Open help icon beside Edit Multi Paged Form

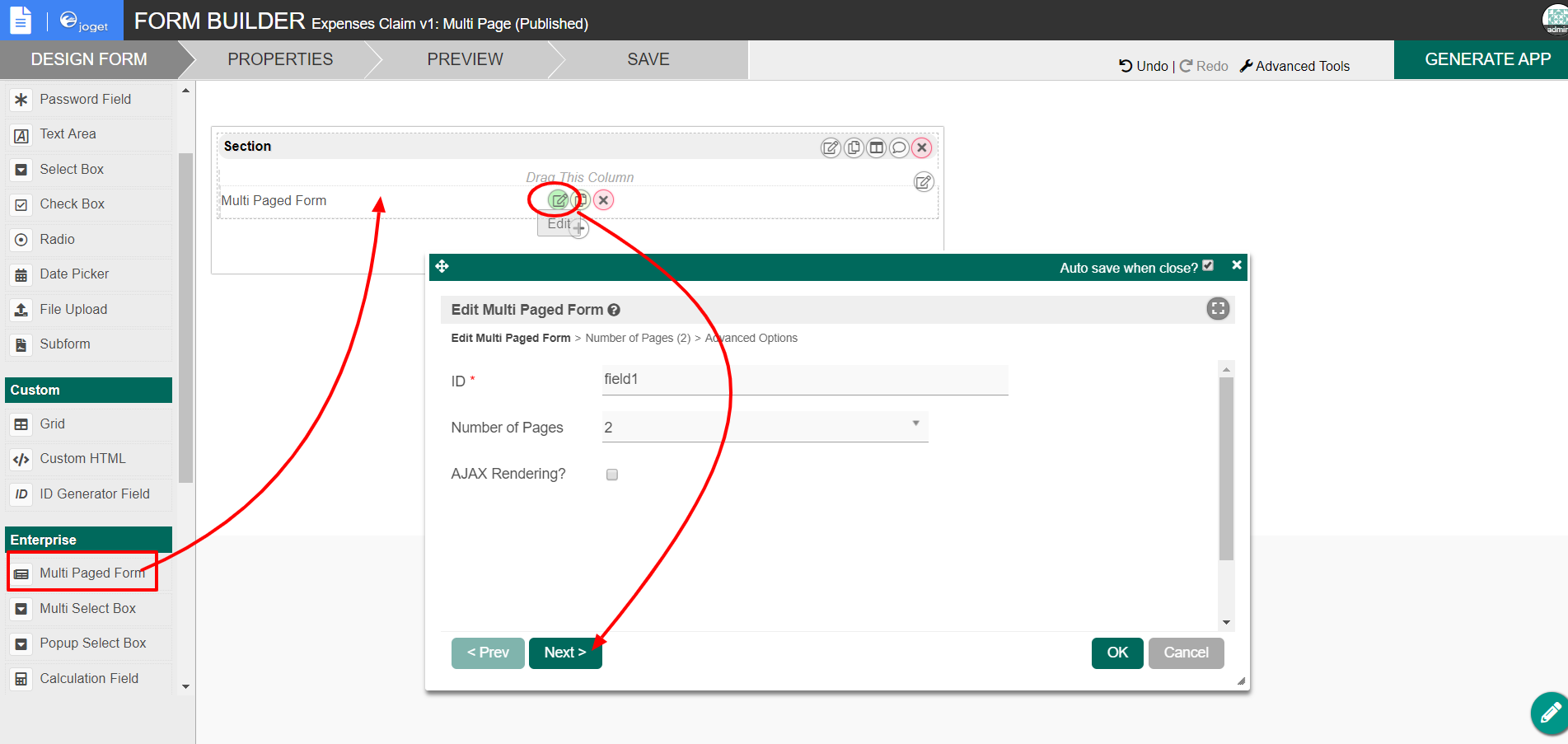coord(614,310)
